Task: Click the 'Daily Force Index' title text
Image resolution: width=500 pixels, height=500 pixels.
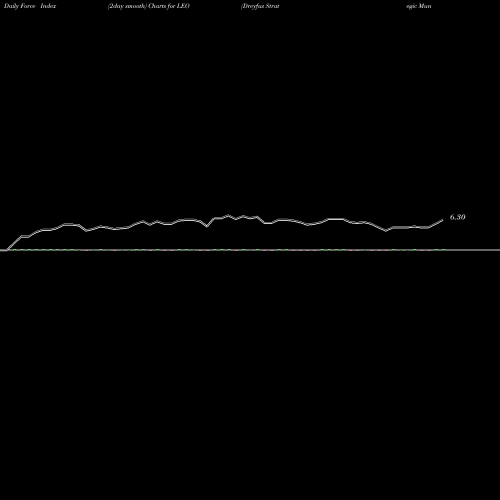Action: (30, 6)
